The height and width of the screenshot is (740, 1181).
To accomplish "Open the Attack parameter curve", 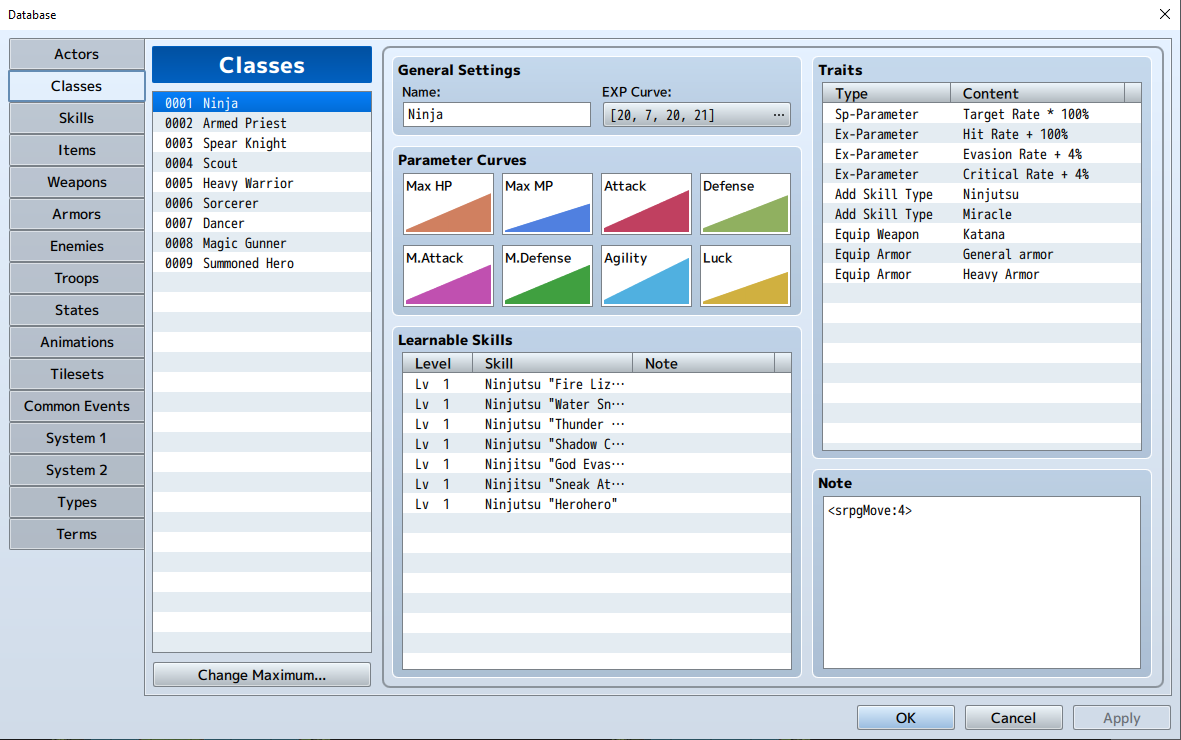I will click(x=646, y=203).
